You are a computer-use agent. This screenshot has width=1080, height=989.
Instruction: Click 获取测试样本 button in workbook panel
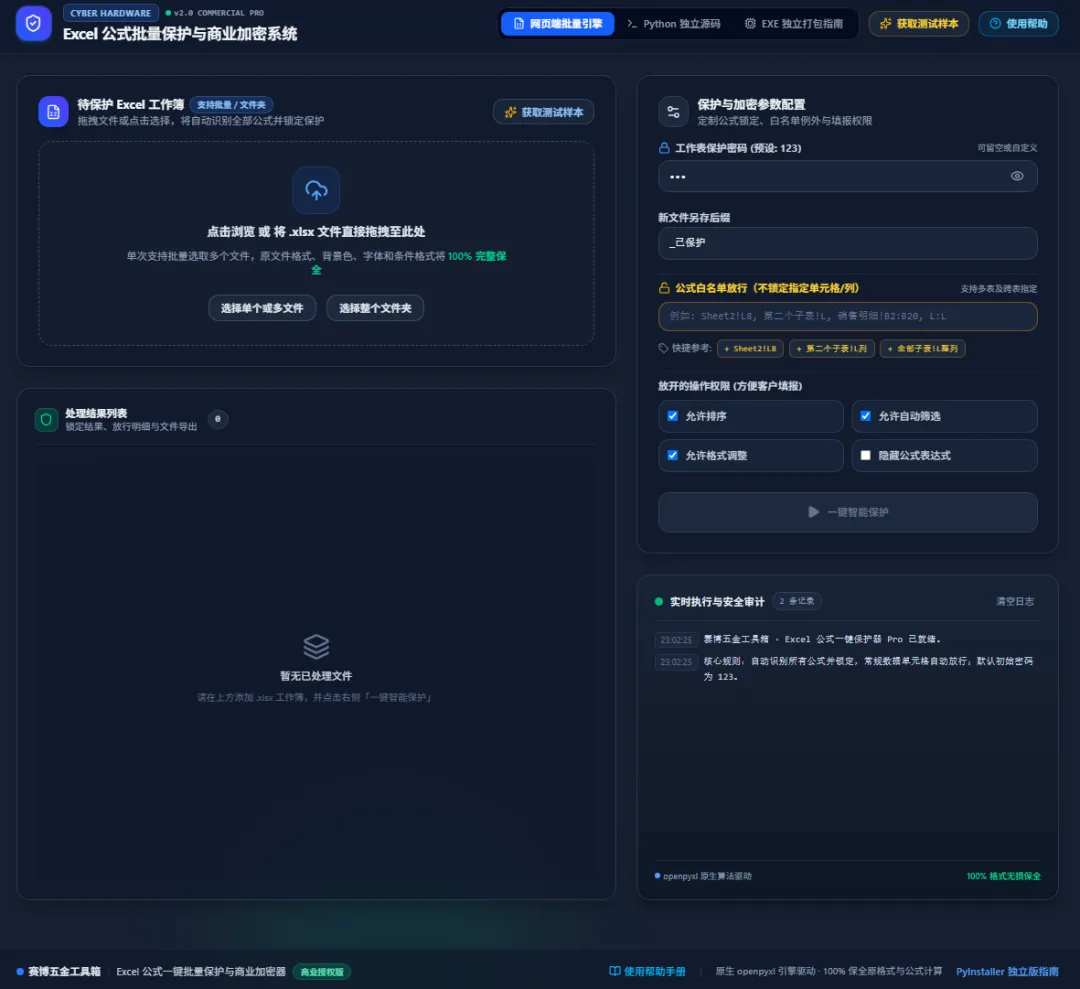coord(543,112)
